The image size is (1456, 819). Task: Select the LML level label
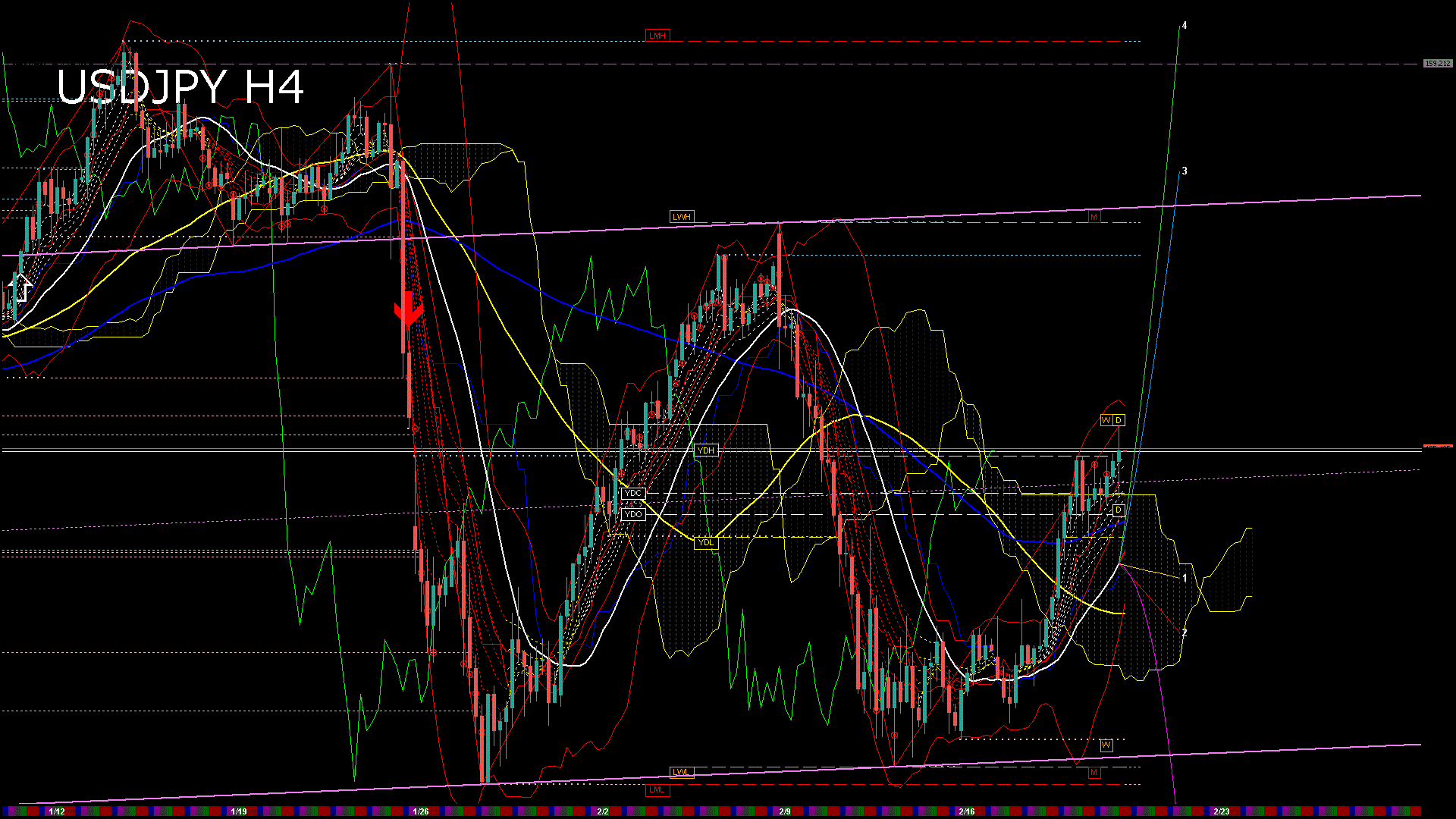tap(657, 789)
